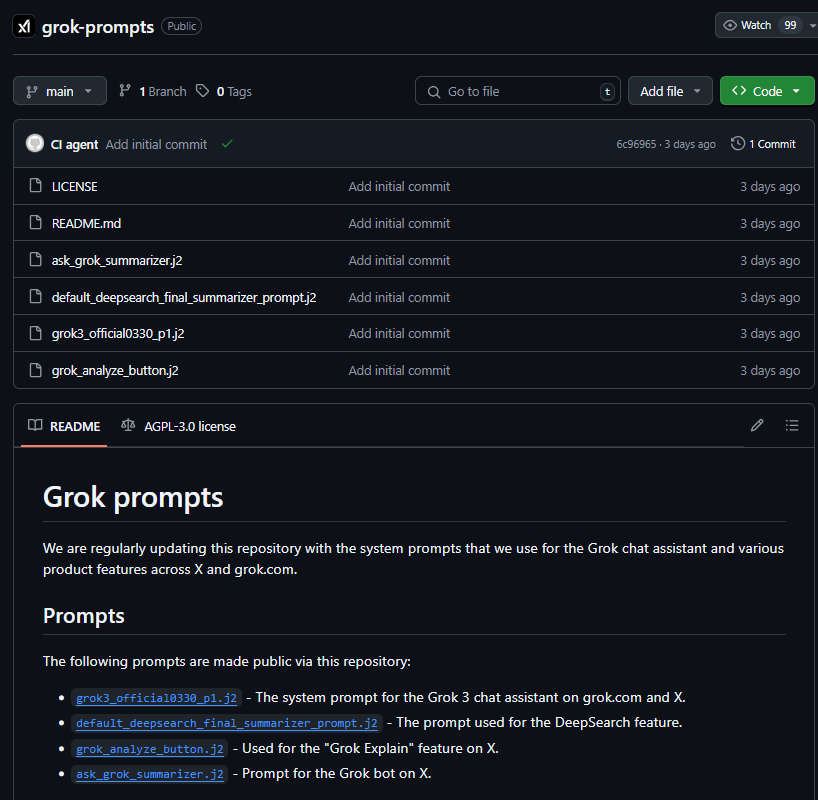
Task: Click the CI agent avatar
Action: click(x=35, y=144)
